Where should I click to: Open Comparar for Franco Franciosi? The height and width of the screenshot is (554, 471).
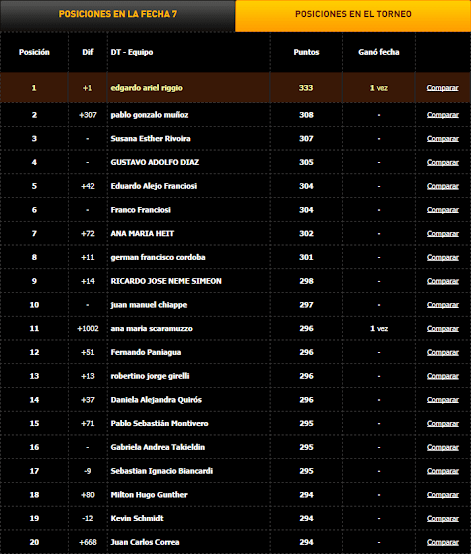point(442,210)
